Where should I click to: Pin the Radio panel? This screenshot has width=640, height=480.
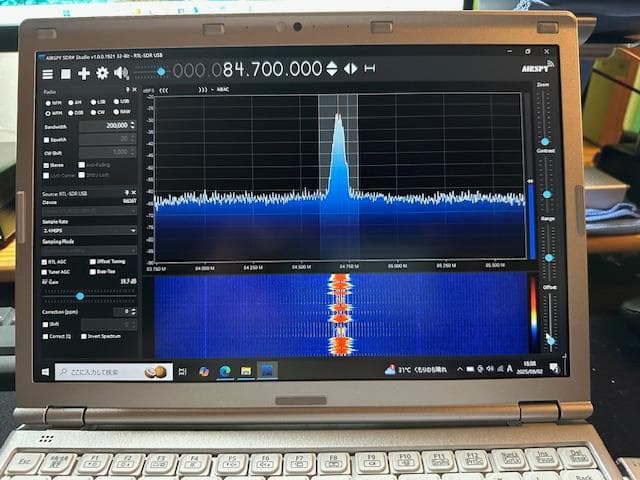point(127,89)
